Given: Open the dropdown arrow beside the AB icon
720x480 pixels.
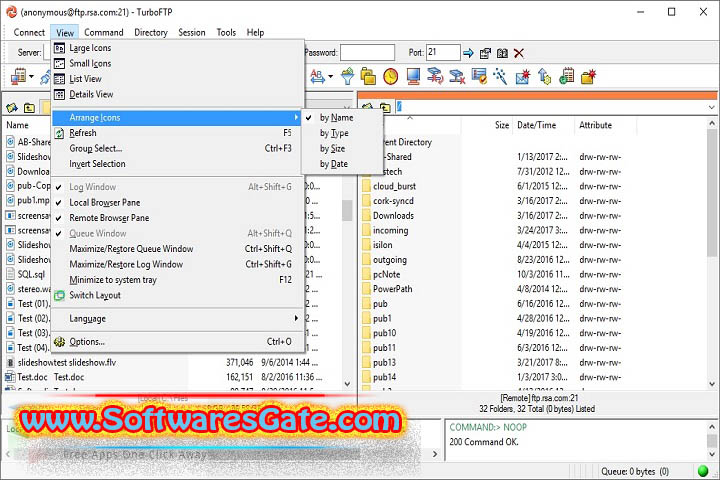Looking at the screenshot, I should [x=331, y=76].
